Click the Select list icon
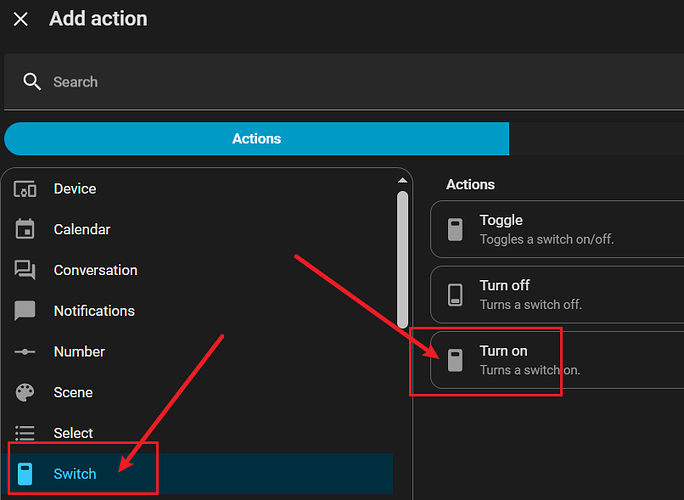 coord(25,433)
